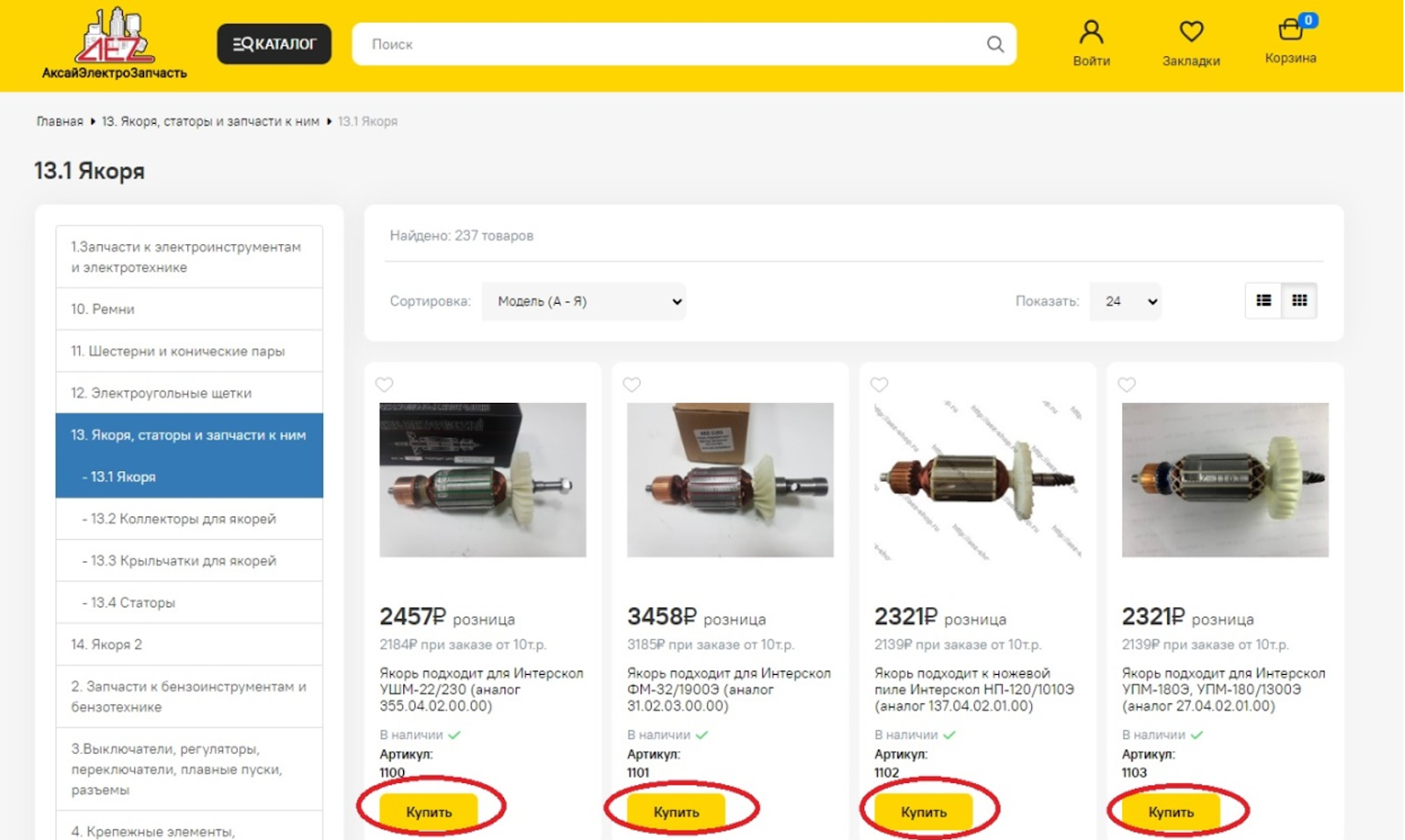Open category 3.Выключатели, регуляторы, переключатели
The image size is (1405, 840).
pos(190,769)
